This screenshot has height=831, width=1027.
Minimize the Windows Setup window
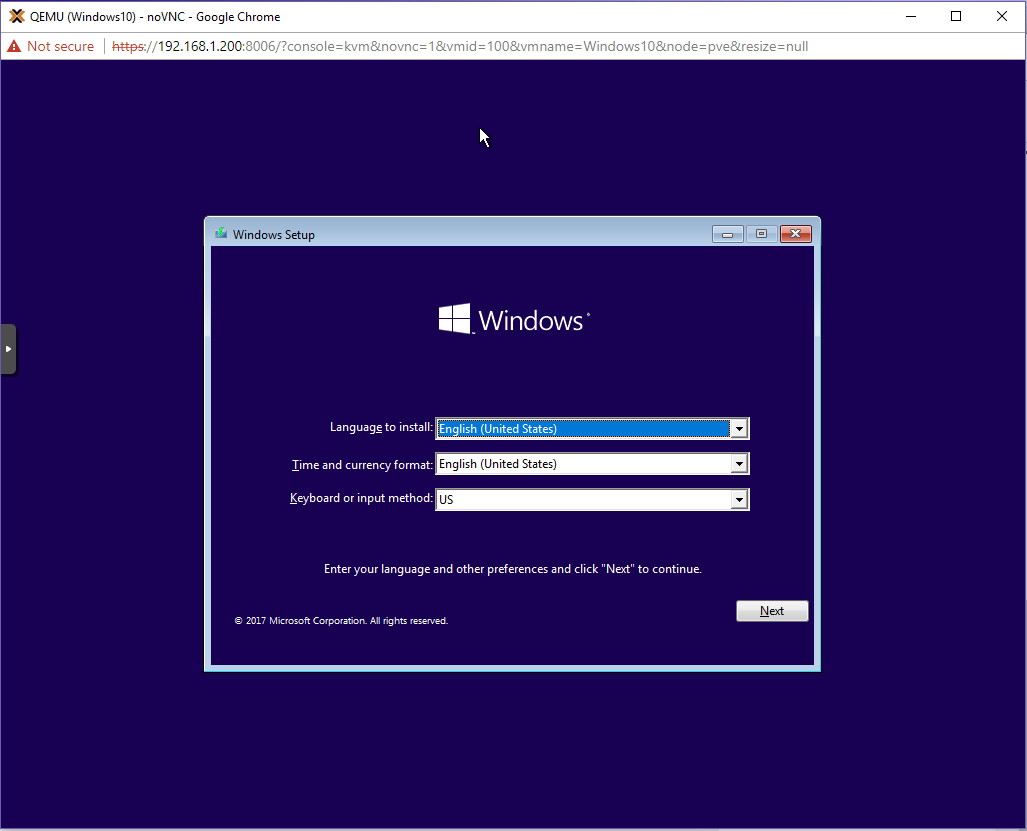[x=727, y=233]
